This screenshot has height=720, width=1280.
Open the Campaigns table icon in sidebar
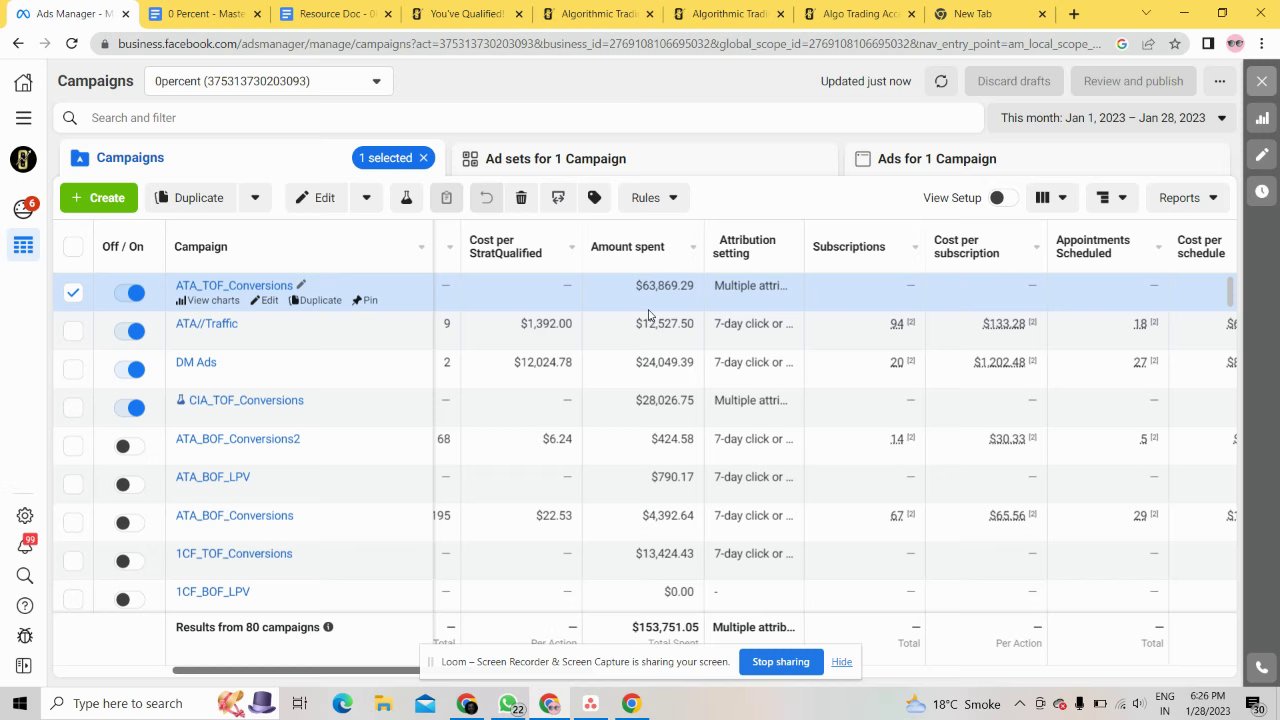tap(23, 246)
